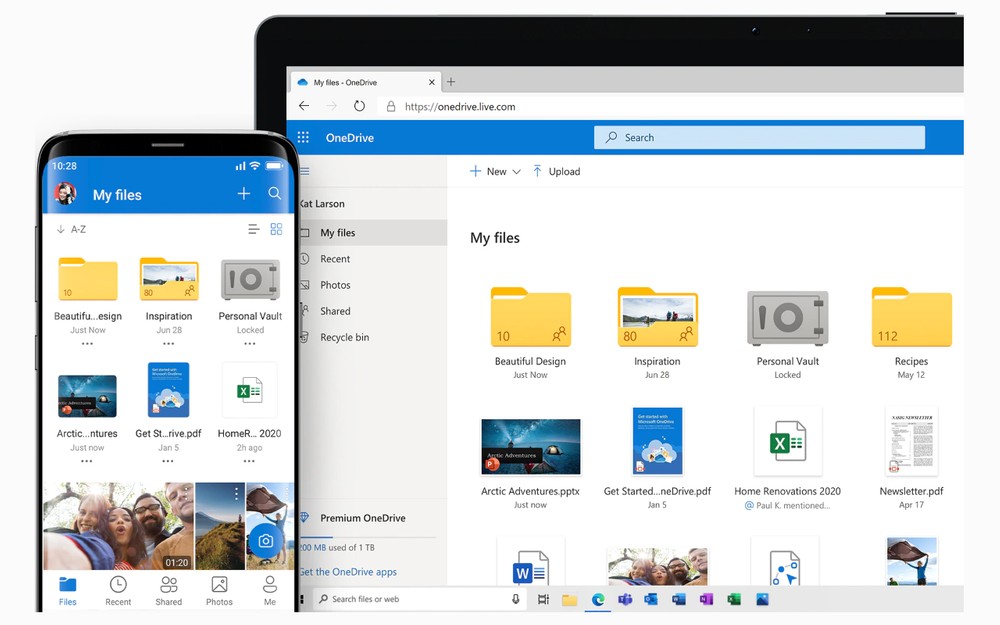Select the Photos tab in phone bottom bar
The image size is (1000, 625).
[219, 591]
